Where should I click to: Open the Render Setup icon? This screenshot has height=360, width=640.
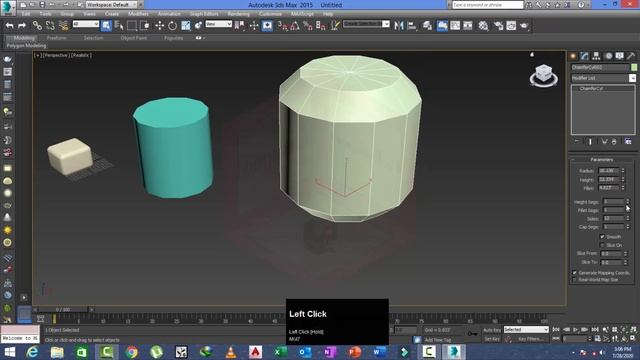tap(498, 26)
